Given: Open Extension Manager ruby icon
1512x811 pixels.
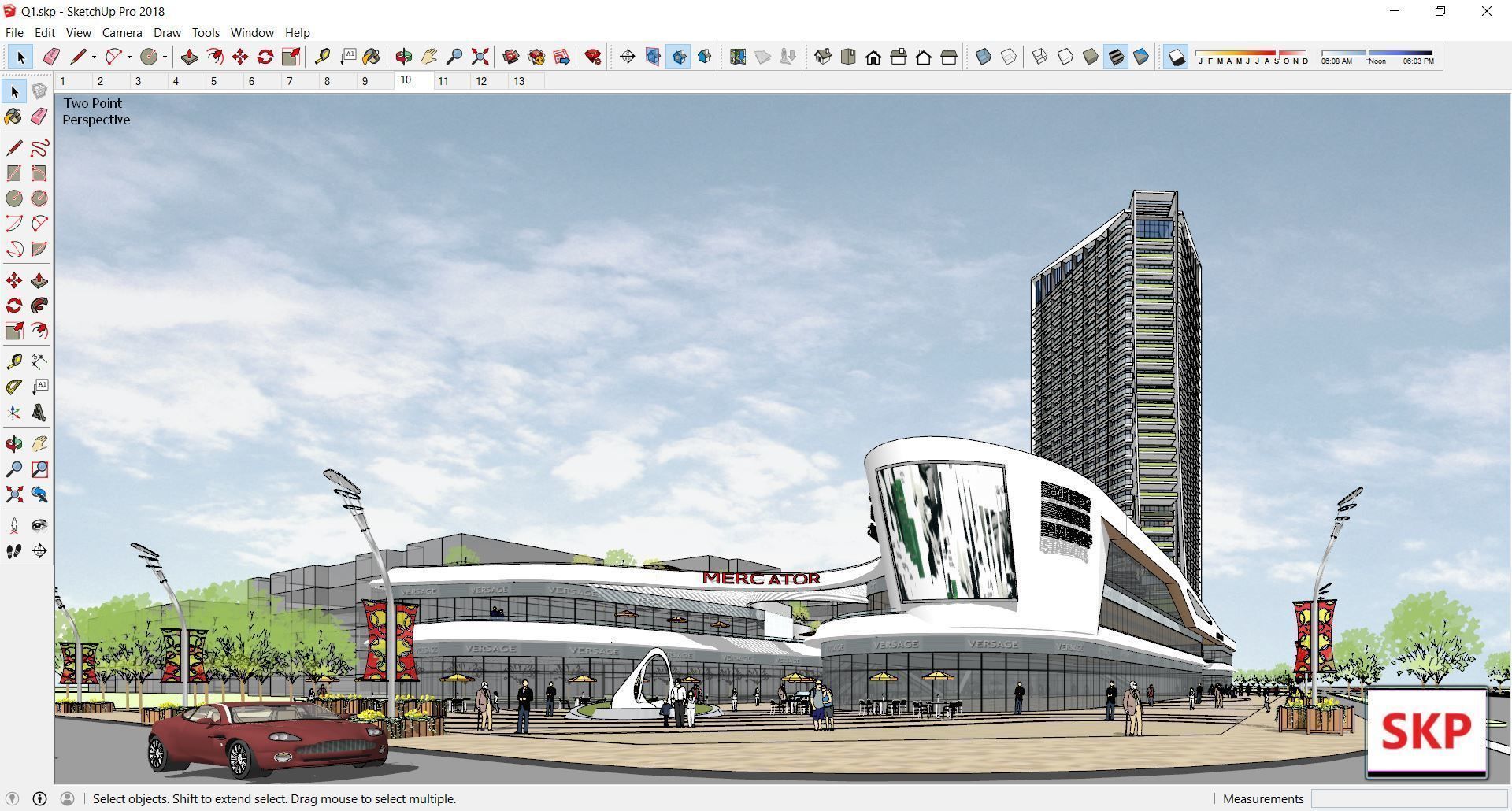Looking at the screenshot, I should [593, 57].
